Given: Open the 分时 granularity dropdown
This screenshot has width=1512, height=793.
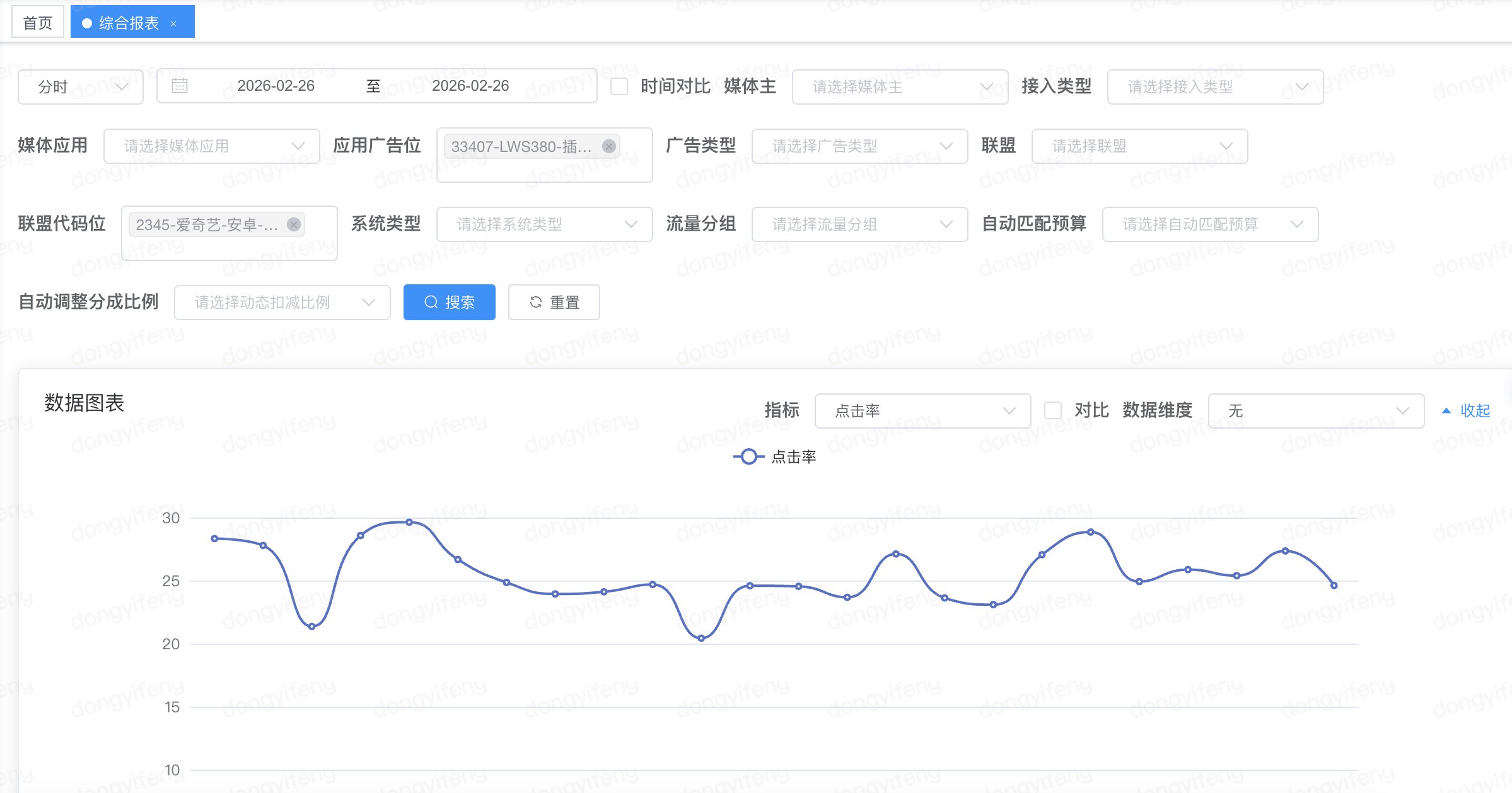Looking at the screenshot, I should [81, 86].
